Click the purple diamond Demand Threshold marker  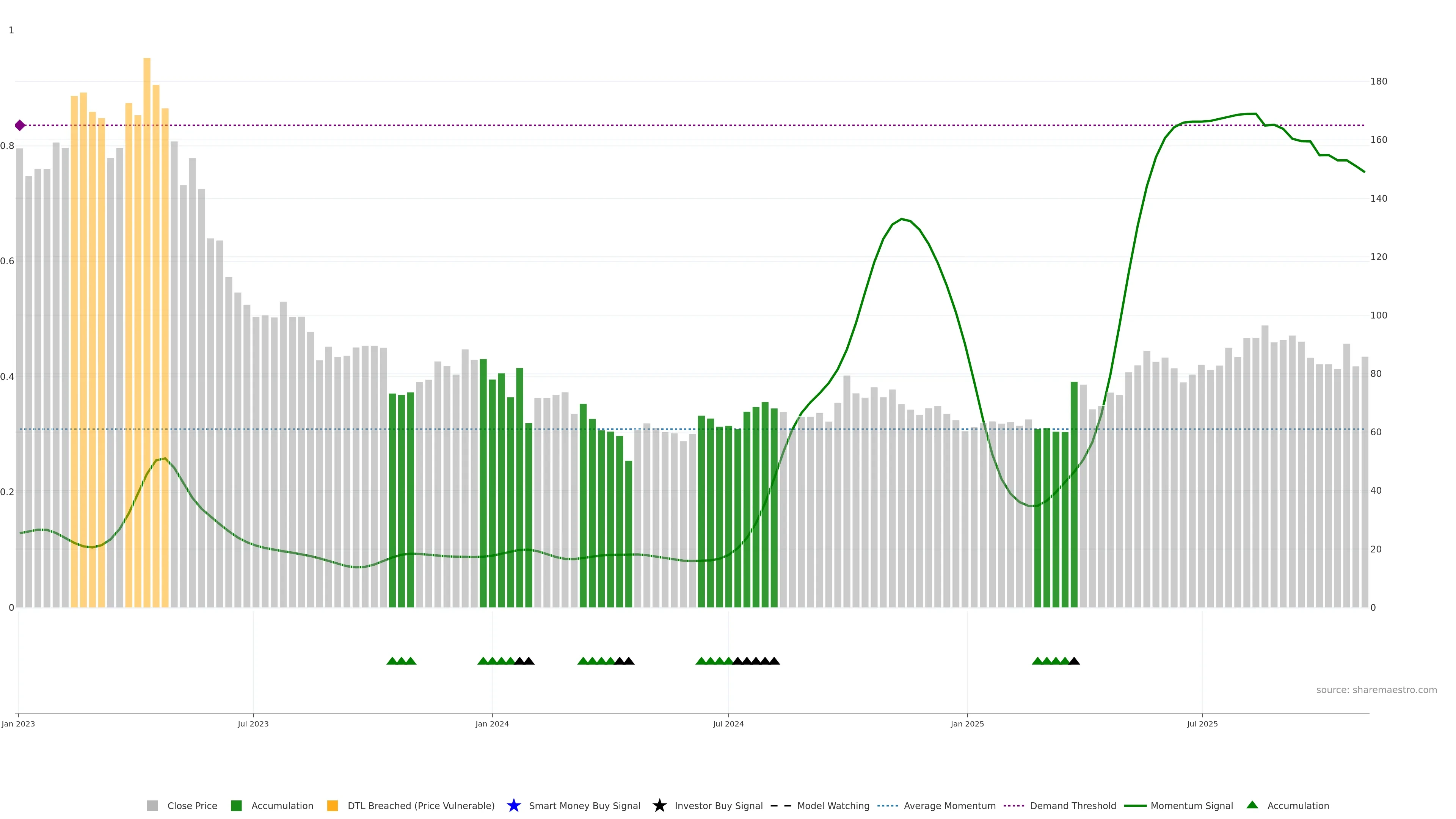pos(20,126)
